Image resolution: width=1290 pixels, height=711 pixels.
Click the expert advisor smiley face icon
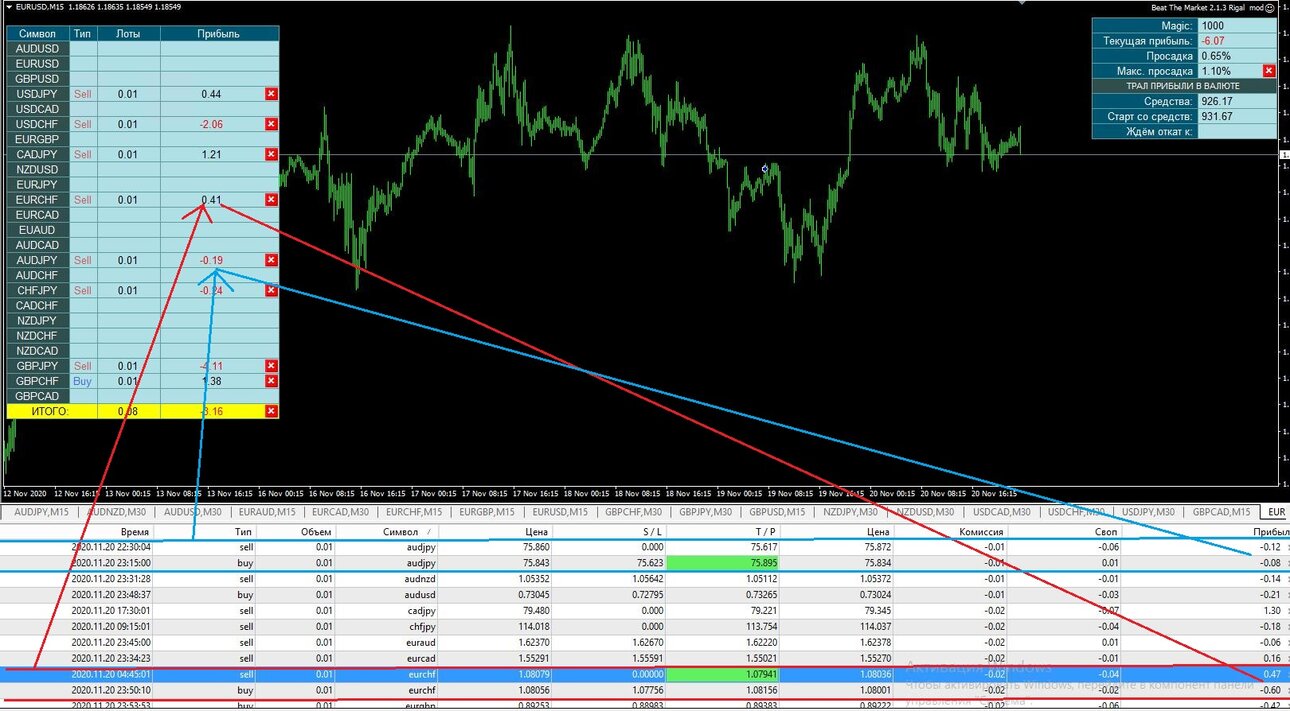(x=1271, y=8)
